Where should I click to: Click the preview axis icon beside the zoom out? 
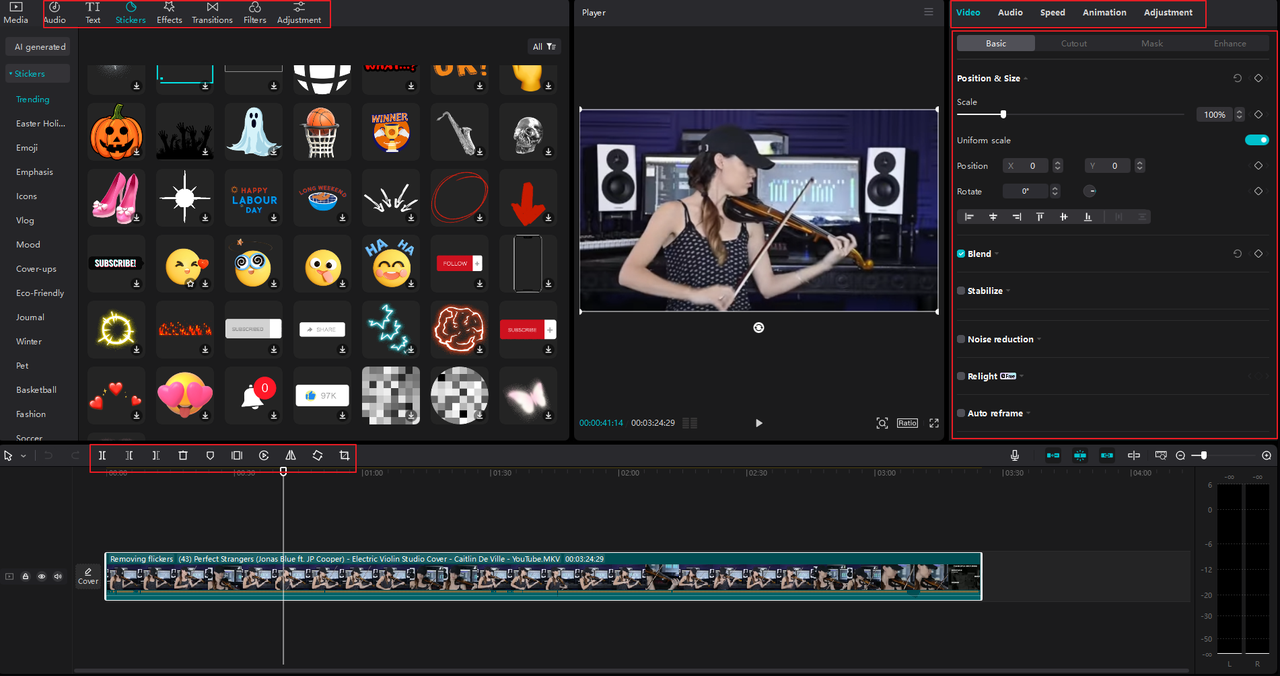1161,455
